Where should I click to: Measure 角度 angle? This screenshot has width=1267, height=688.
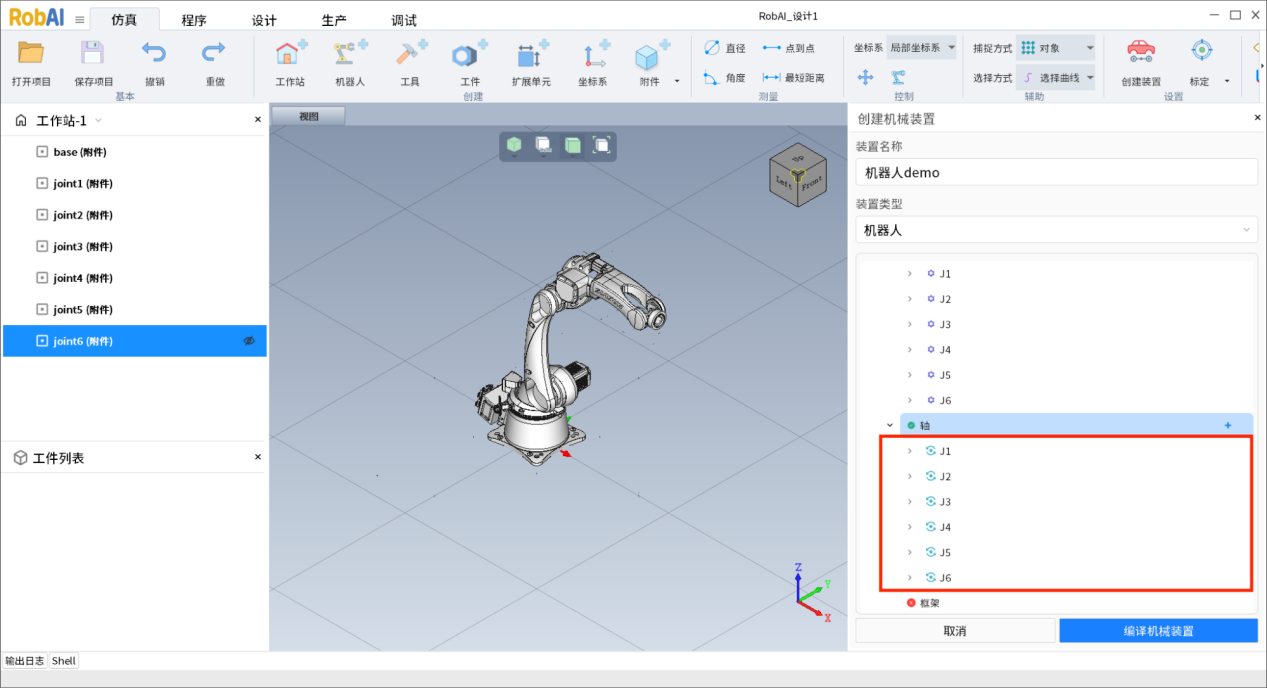[x=725, y=77]
